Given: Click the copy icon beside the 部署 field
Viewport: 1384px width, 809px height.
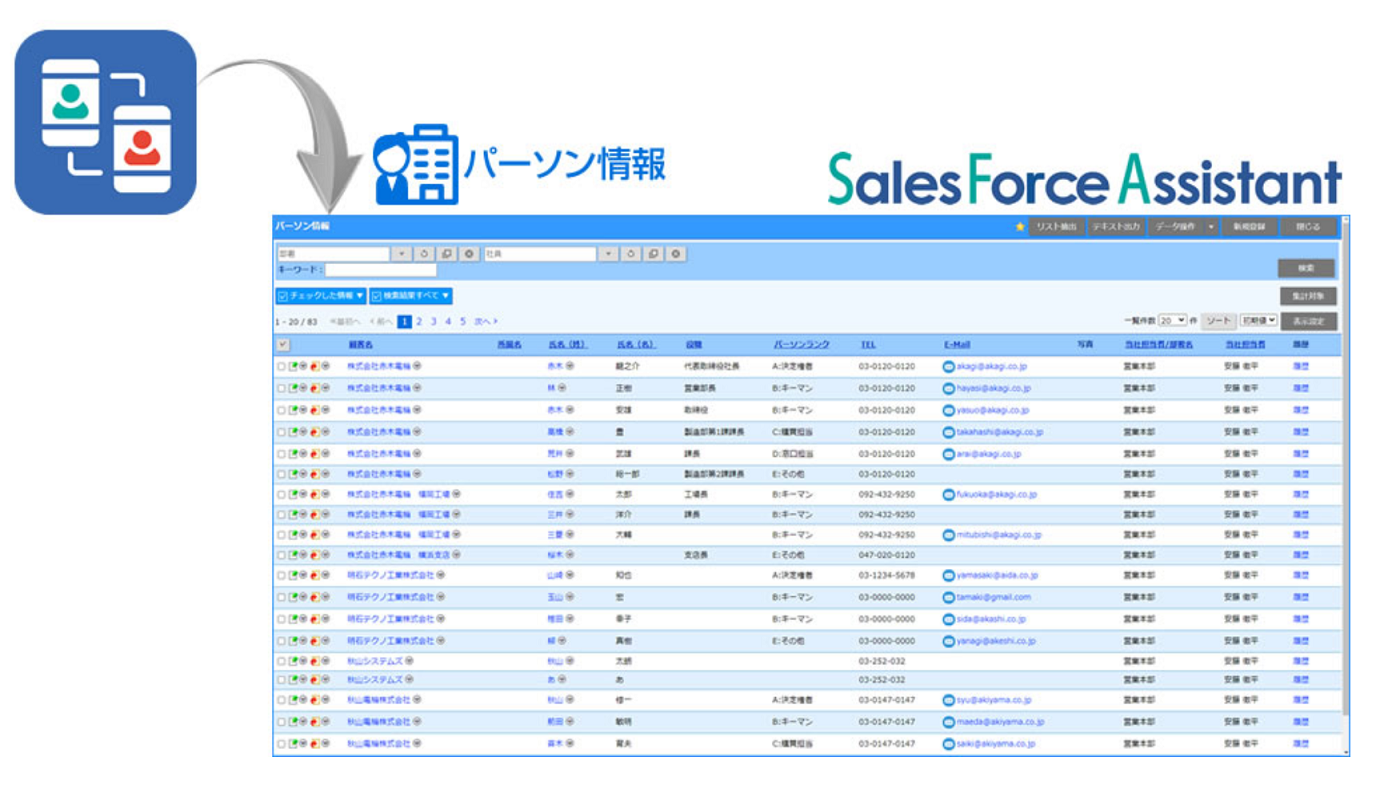Looking at the screenshot, I should [x=447, y=254].
